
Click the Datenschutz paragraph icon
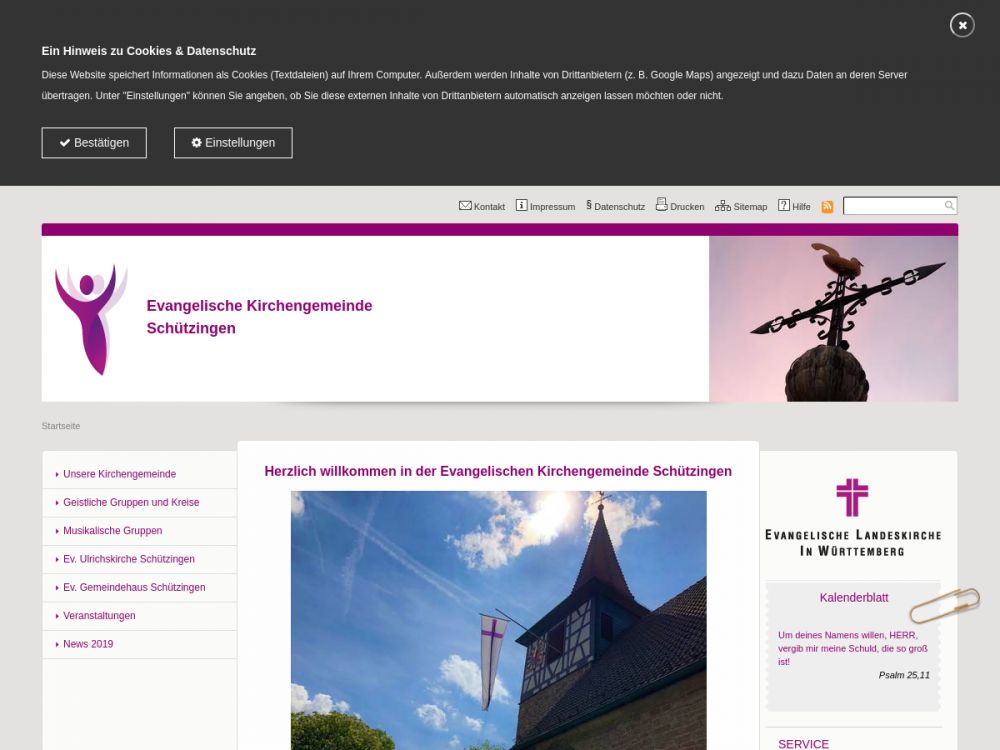(589, 205)
